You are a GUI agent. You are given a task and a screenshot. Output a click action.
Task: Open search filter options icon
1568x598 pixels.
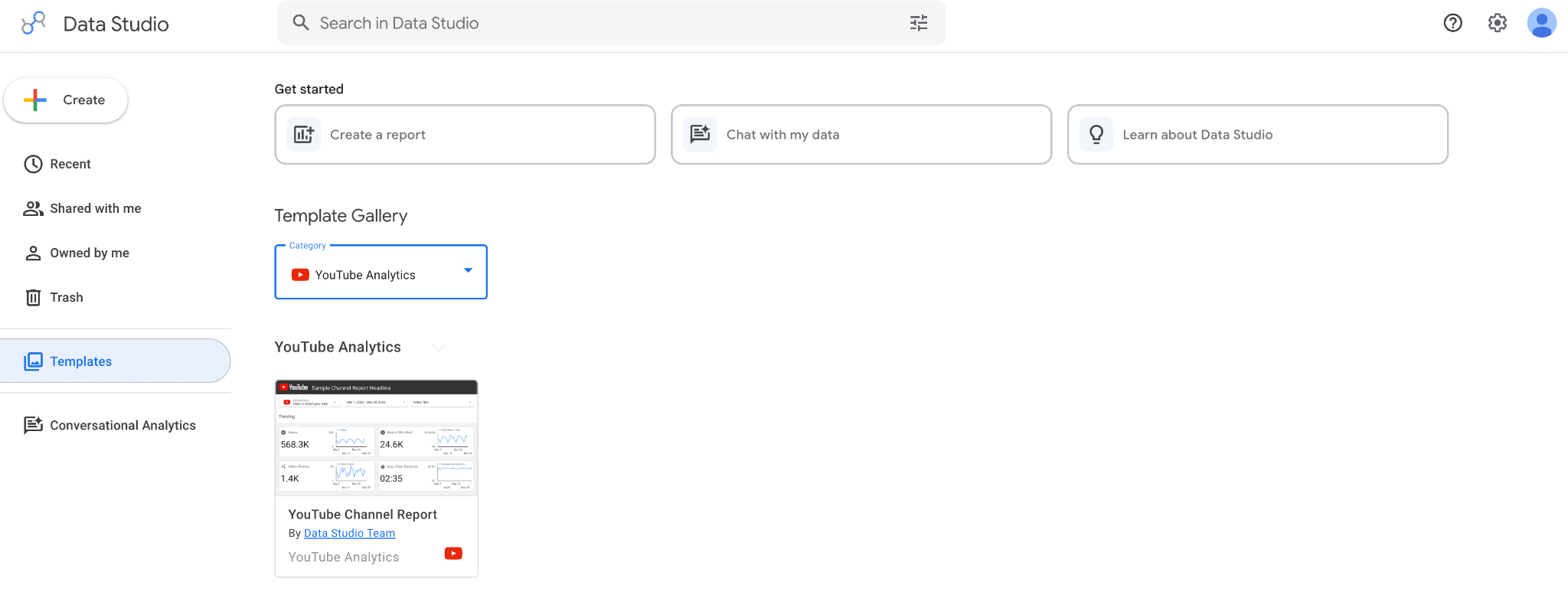919,23
